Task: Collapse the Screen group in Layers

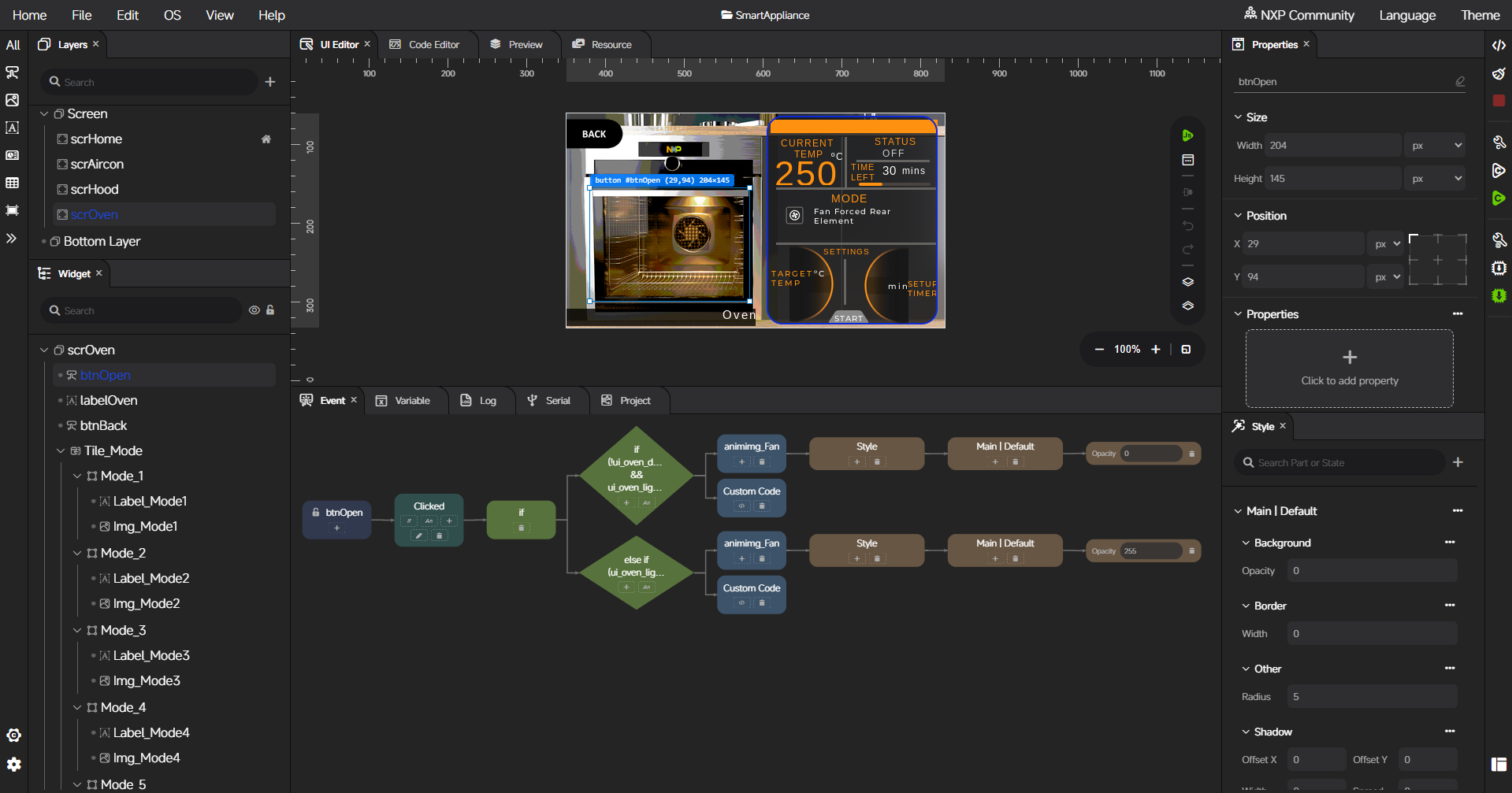Action: pos(44,114)
